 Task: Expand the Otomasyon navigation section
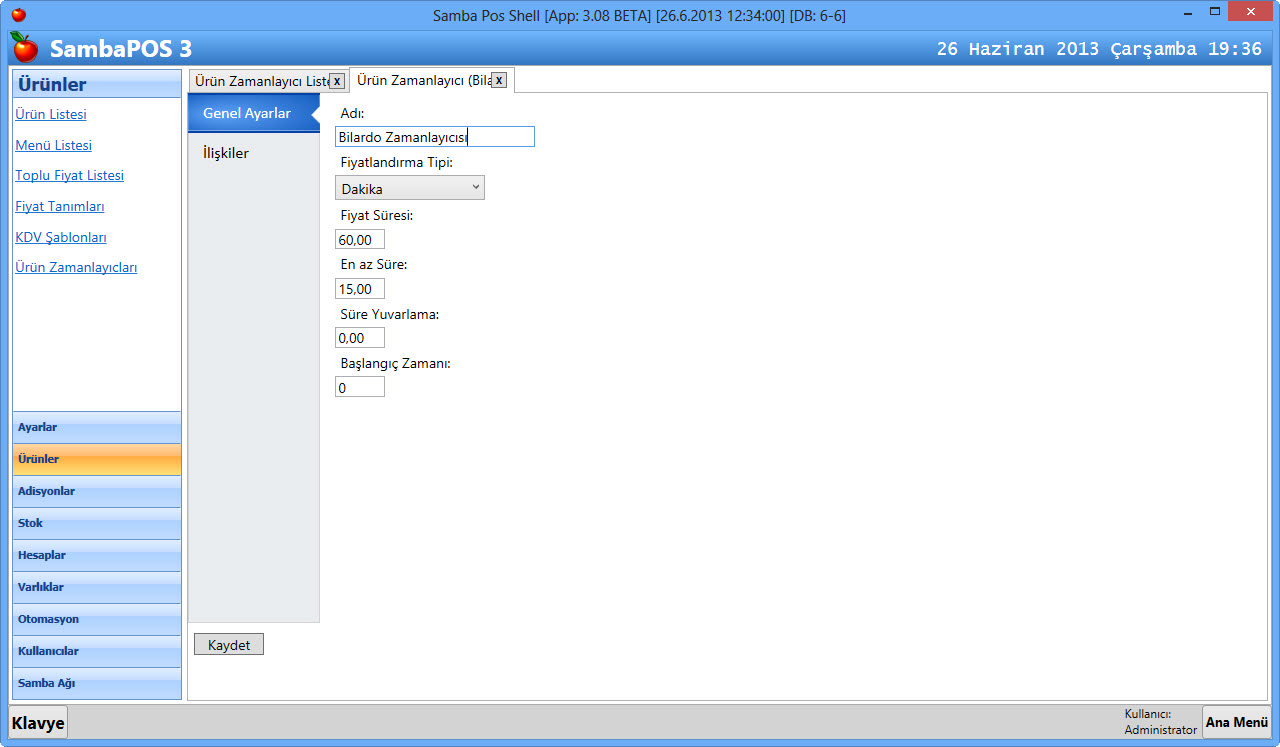tap(97, 619)
